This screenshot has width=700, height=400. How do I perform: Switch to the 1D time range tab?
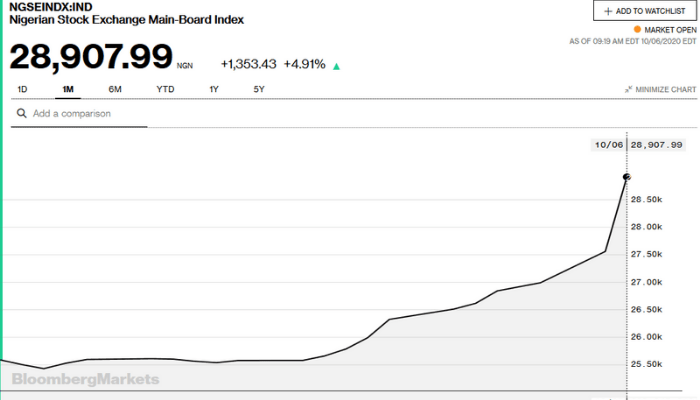[x=23, y=89]
